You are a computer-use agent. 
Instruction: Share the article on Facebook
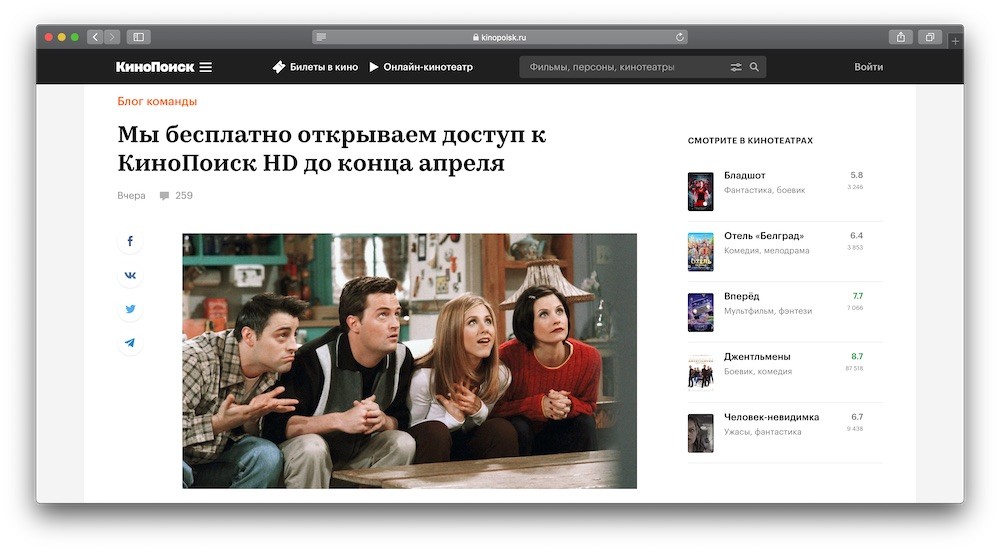pyautogui.click(x=130, y=241)
